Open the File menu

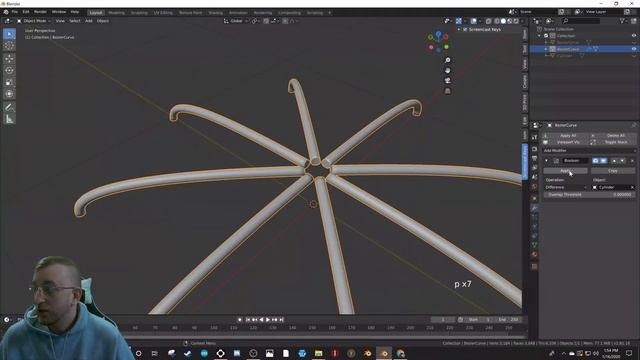[15, 12]
